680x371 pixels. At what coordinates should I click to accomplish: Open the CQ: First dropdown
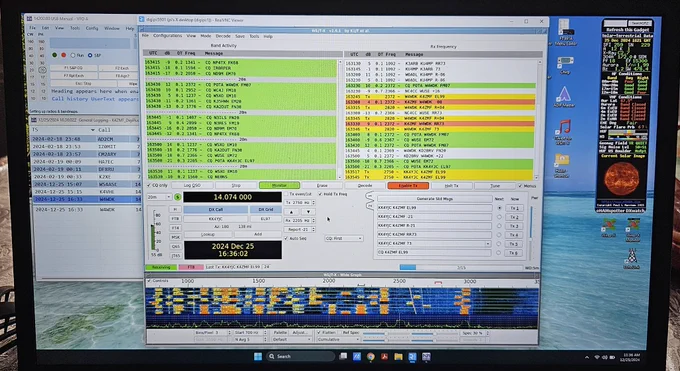pos(343,238)
